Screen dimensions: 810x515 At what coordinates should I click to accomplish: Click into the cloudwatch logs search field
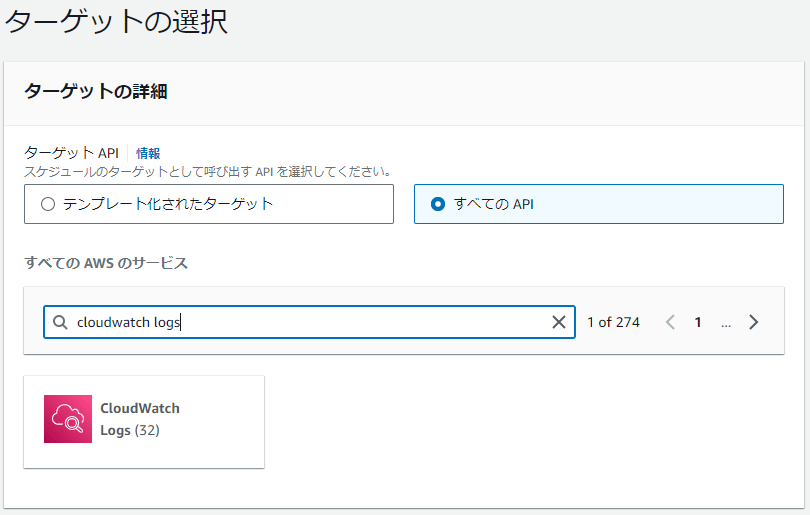(309, 322)
